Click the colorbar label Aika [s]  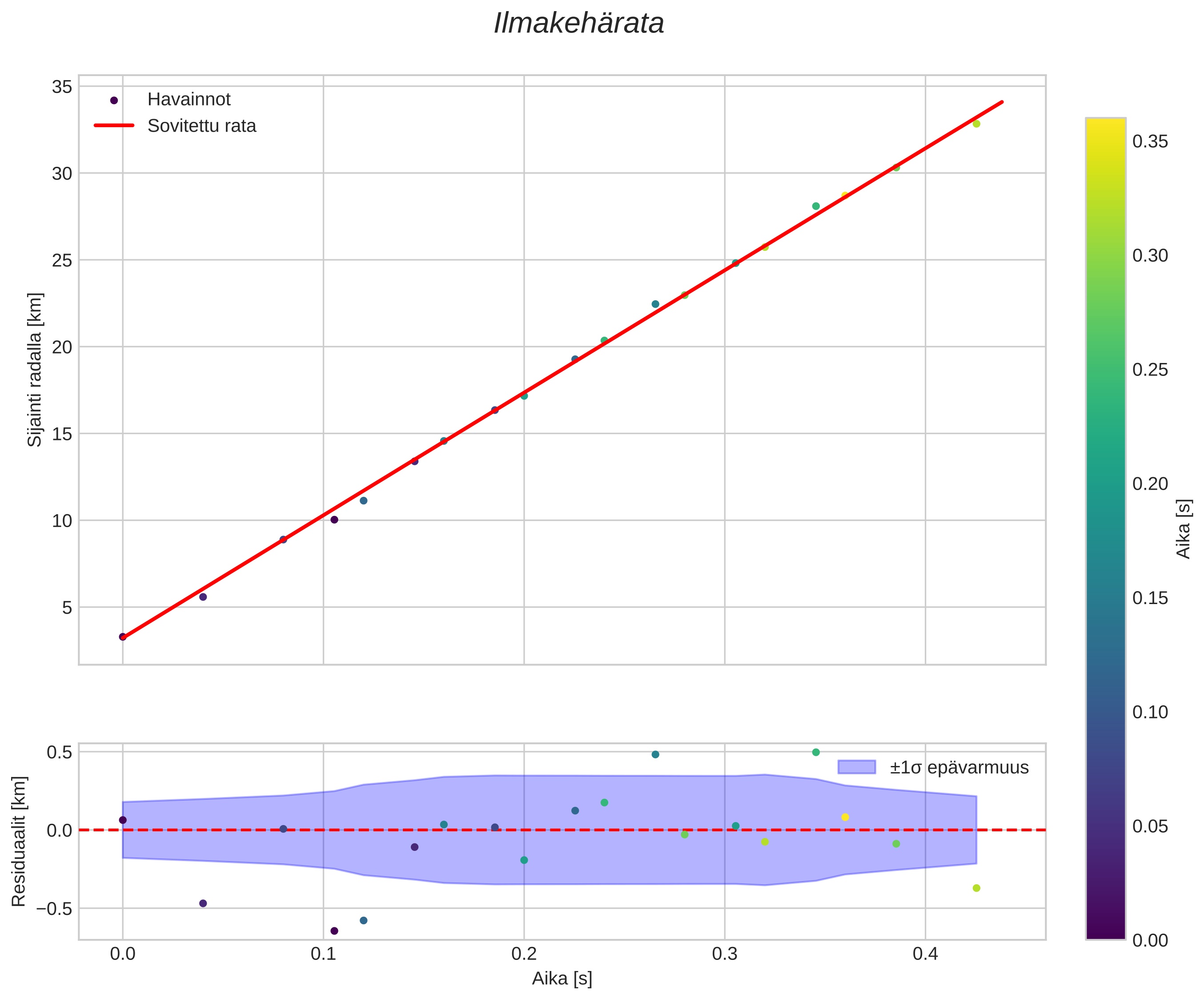[x=1184, y=529]
